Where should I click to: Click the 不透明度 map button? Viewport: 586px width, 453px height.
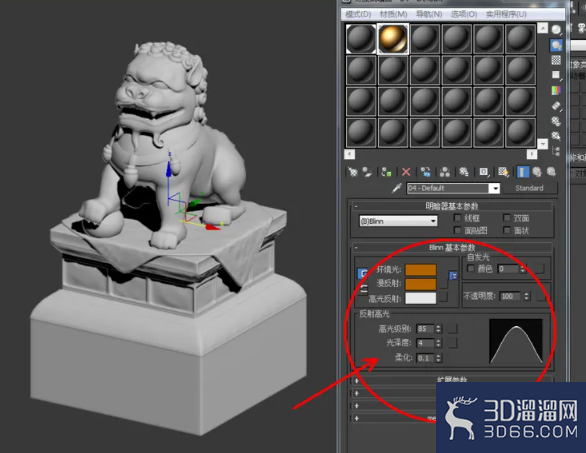(x=541, y=296)
